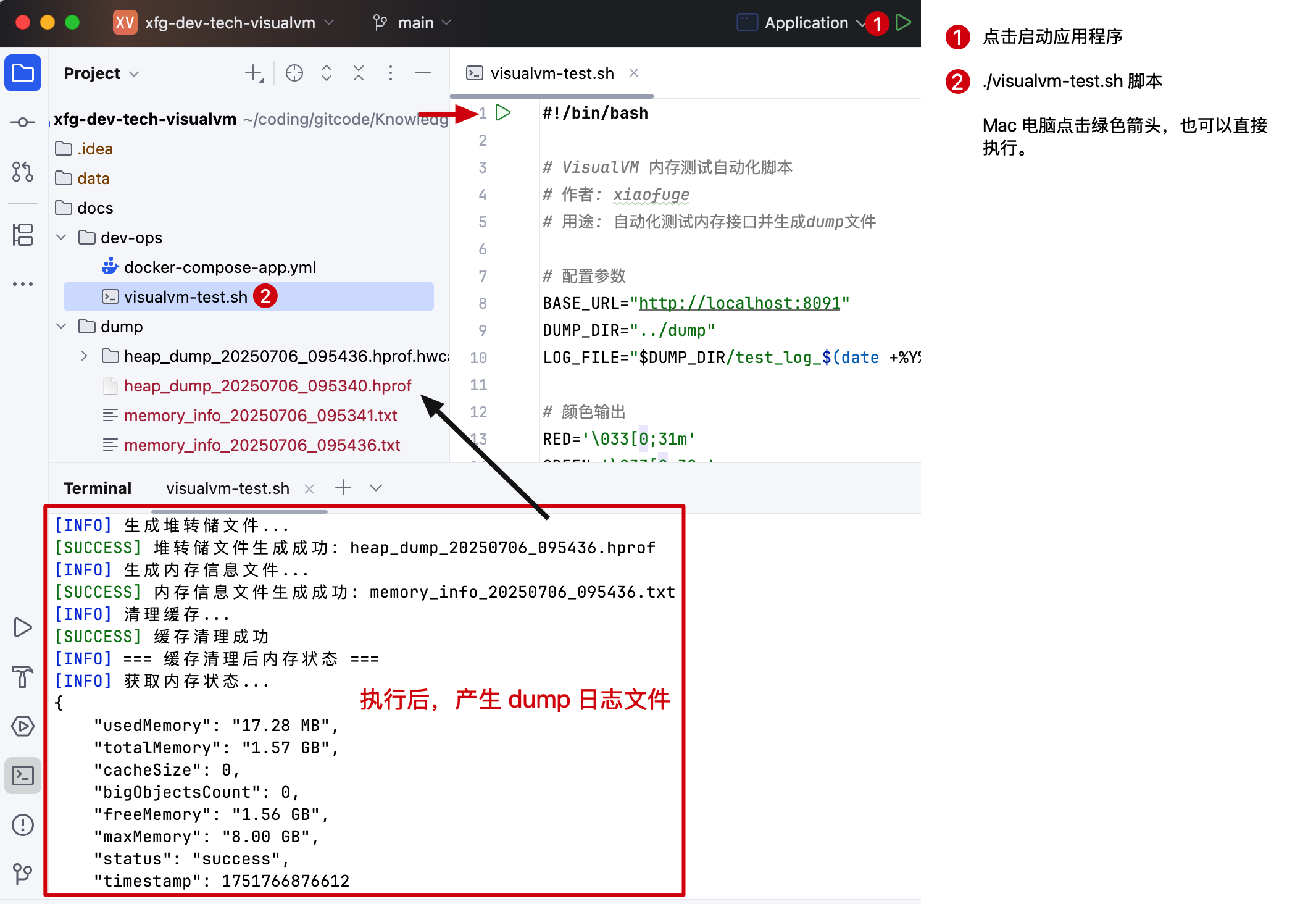Open the Git tool window icon
The width and height of the screenshot is (1316, 904).
tap(23, 873)
